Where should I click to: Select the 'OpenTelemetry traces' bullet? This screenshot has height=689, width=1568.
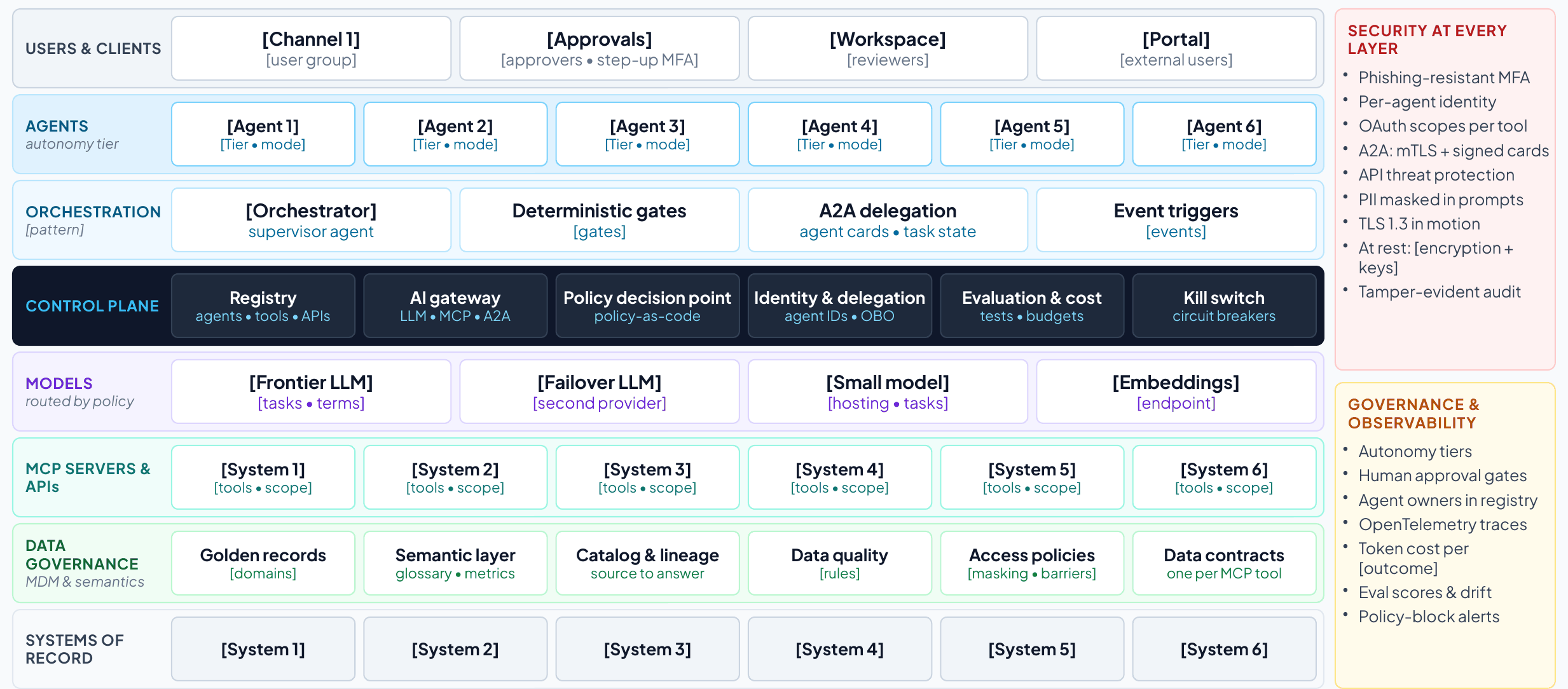coord(1443,524)
